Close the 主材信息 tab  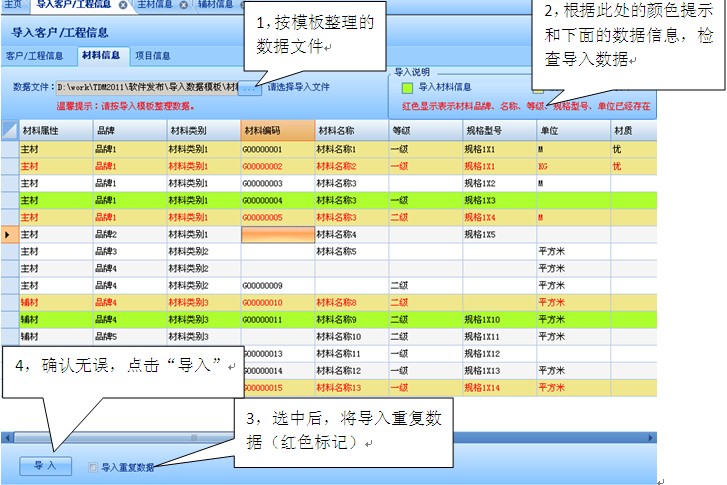pos(183,5)
